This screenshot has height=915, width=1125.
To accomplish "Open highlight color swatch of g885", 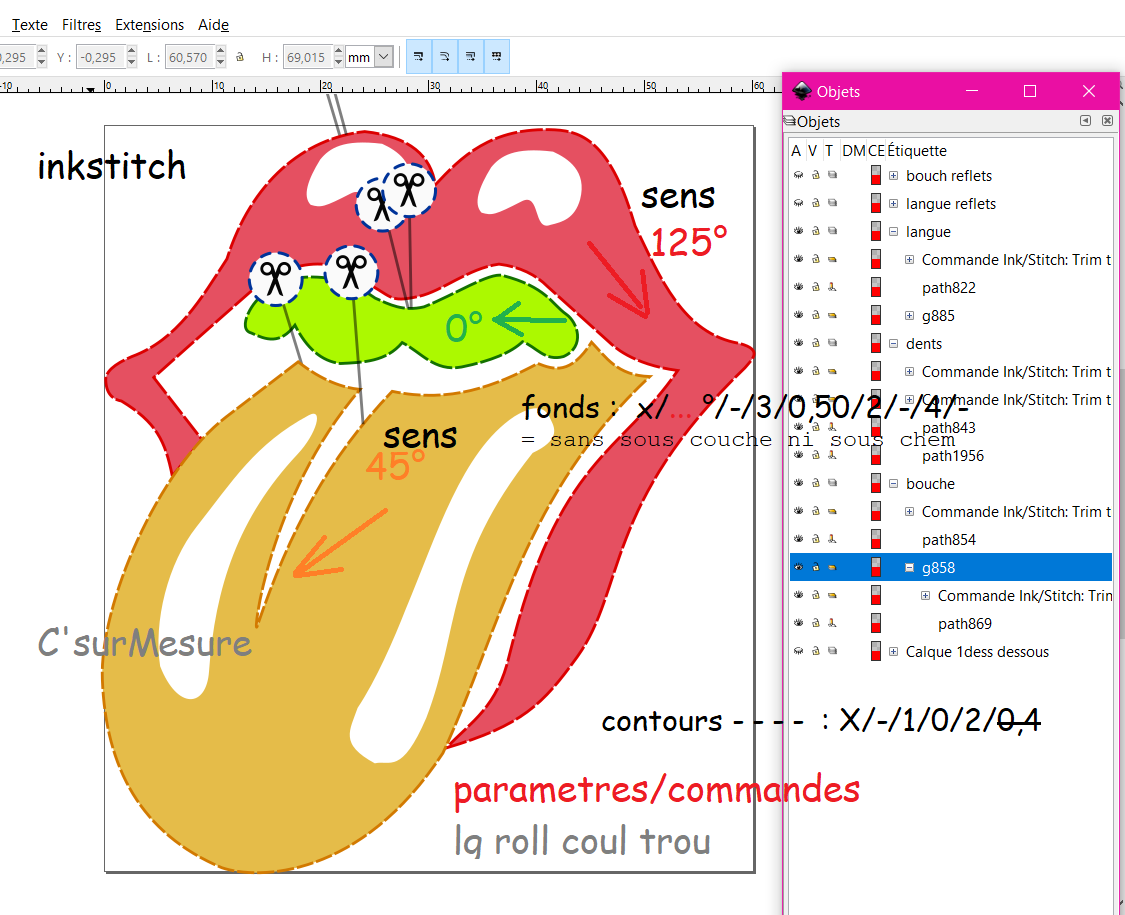I will [875, 315].
